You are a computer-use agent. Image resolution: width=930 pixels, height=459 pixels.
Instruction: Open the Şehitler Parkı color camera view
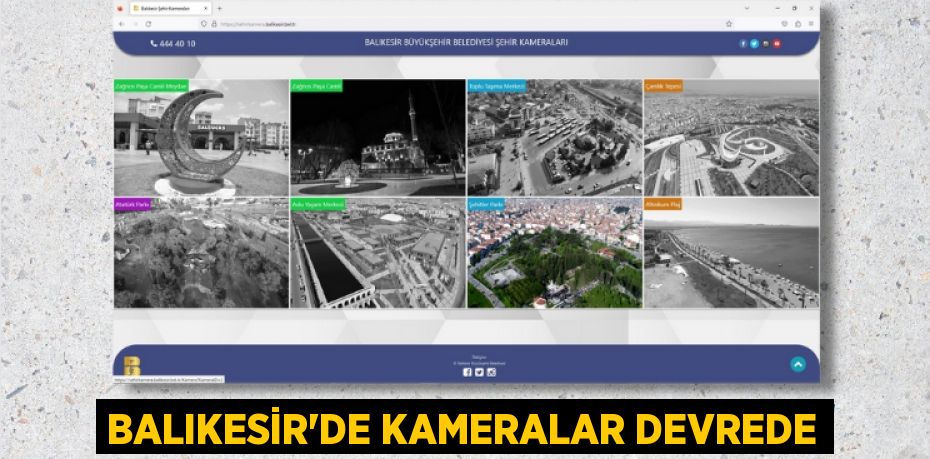(554, 254)
